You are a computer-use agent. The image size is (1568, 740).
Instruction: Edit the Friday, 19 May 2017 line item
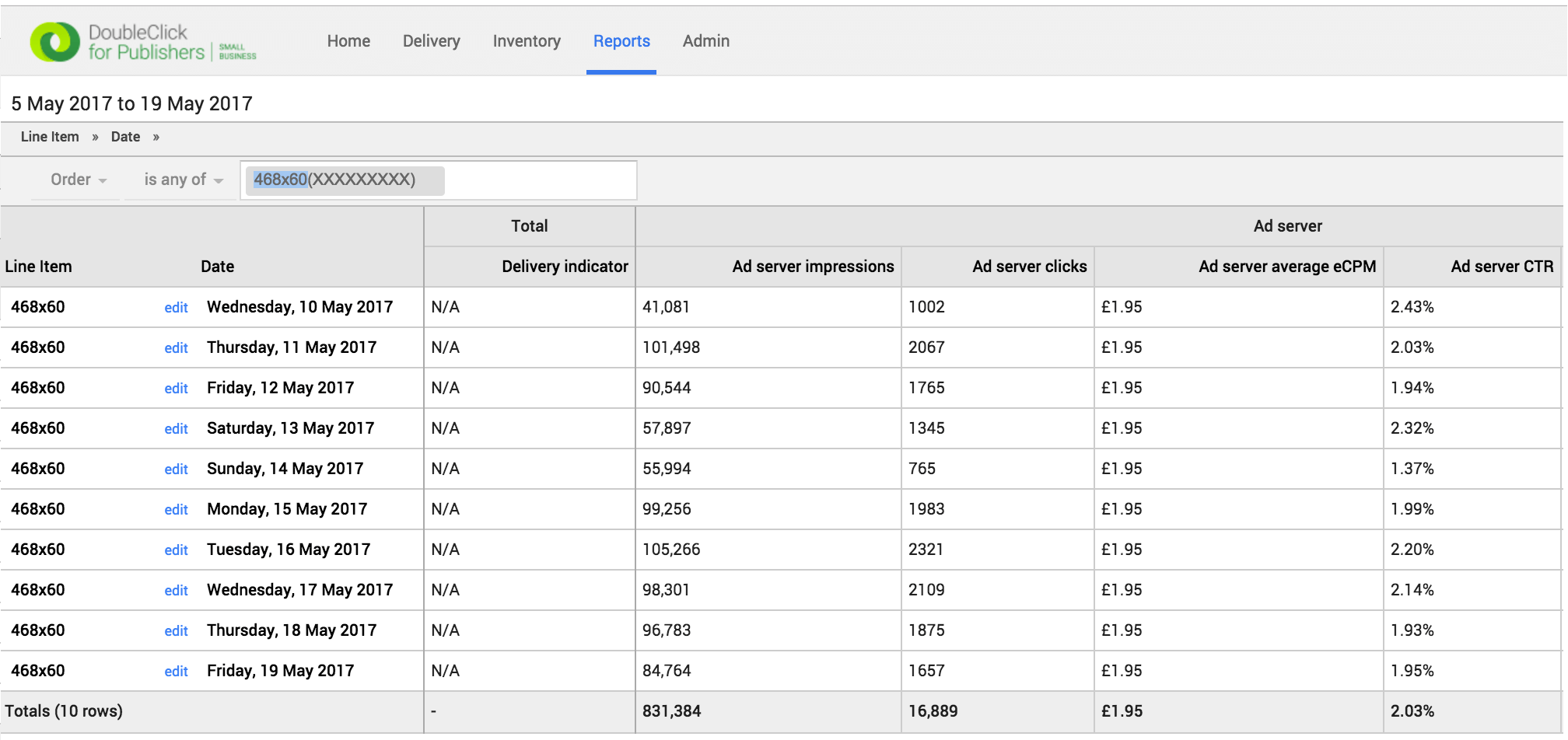coord(176,672)
